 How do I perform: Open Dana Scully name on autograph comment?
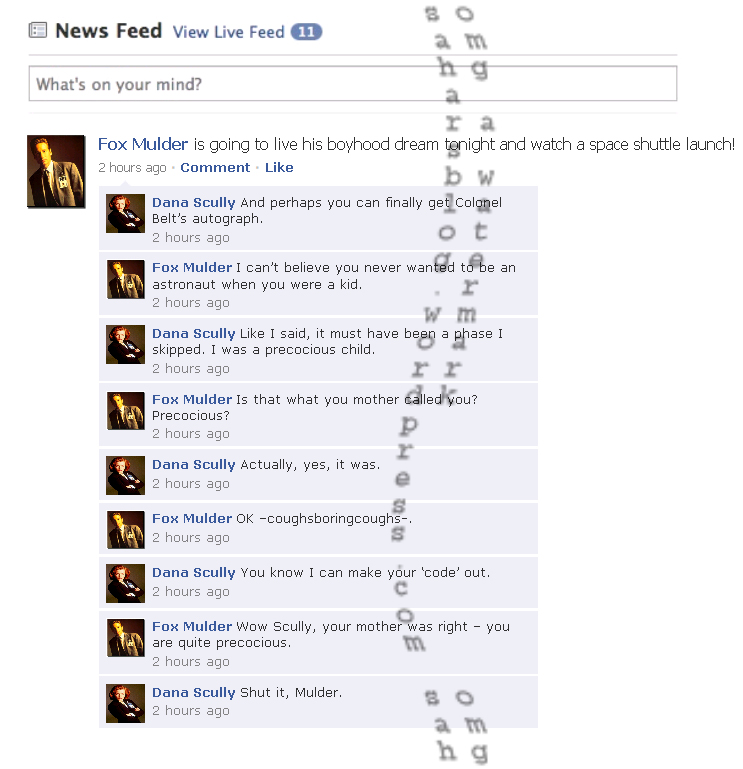[193, 203]
